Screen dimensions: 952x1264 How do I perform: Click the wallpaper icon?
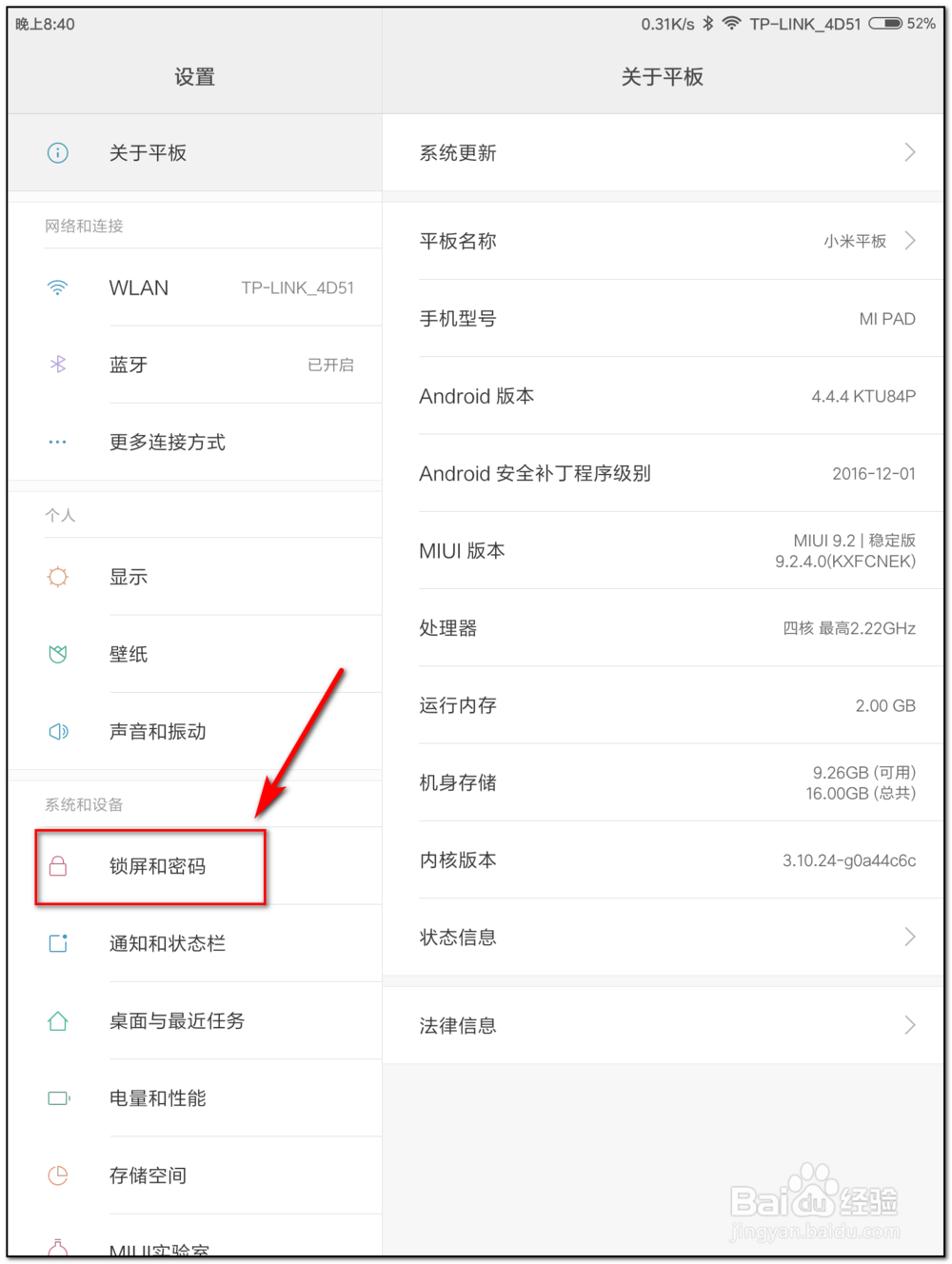point(58,654)
